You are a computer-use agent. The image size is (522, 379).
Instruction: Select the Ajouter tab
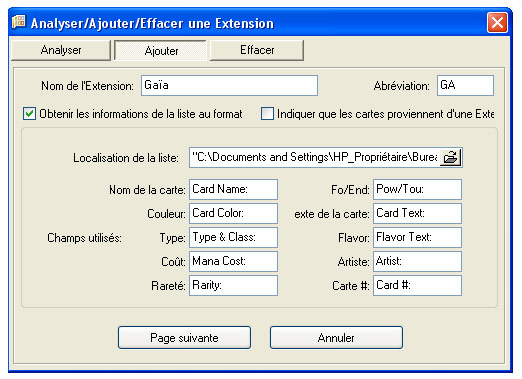click(161, 51)
